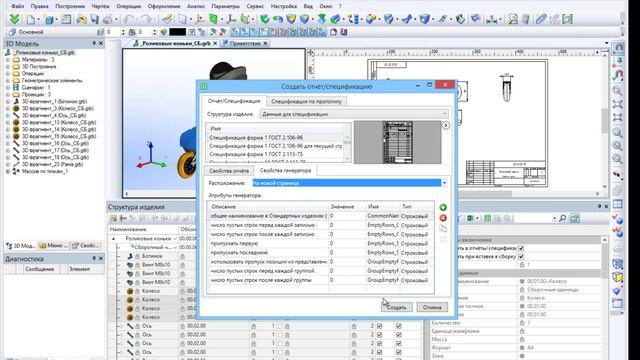Click the round arrow beside prototype preview
The width and height of the screenshot is (640, 360).
pos(446,125)
